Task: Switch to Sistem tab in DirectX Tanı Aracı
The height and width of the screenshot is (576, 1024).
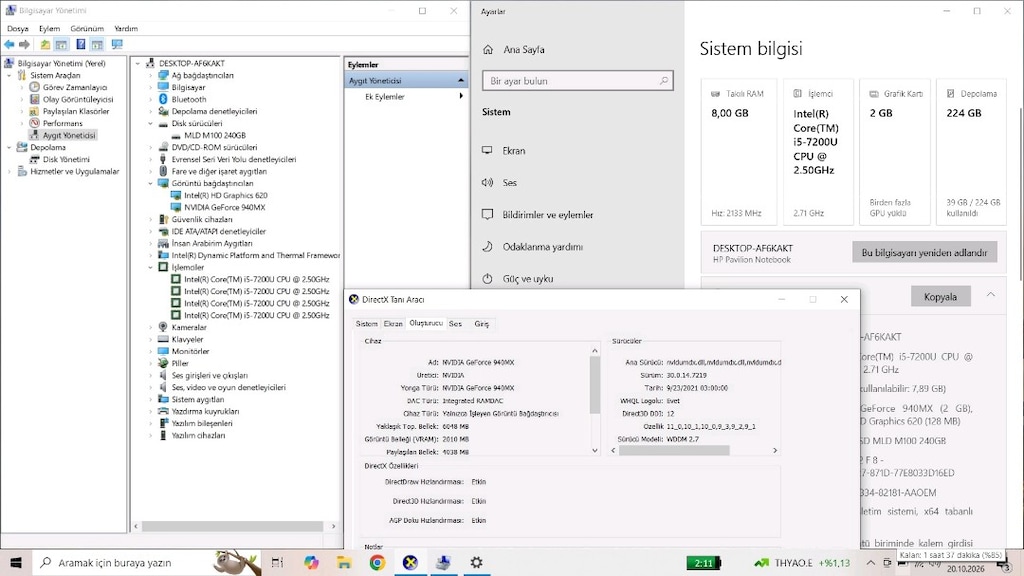Action: tap(366, 324)
